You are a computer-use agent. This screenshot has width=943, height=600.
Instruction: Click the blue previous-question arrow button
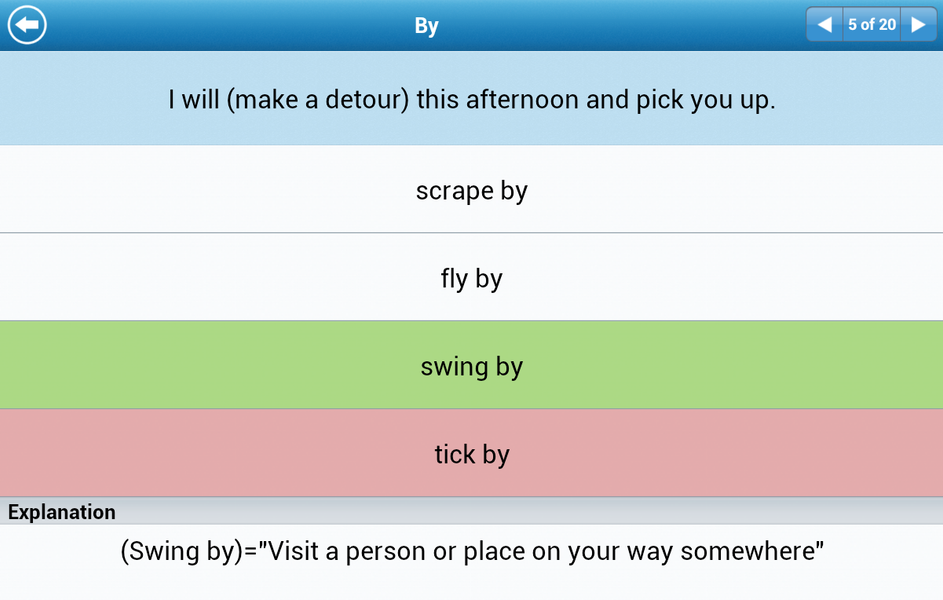823,24
